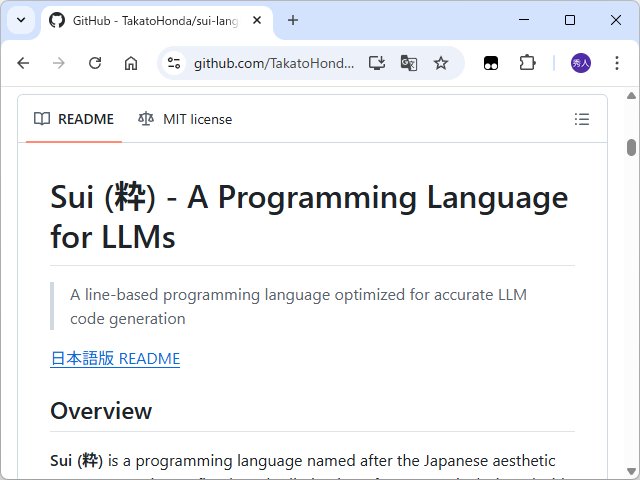640x480 pixels.
Task: Open the Chrome three-dot menu
Action: coord(617,63)
